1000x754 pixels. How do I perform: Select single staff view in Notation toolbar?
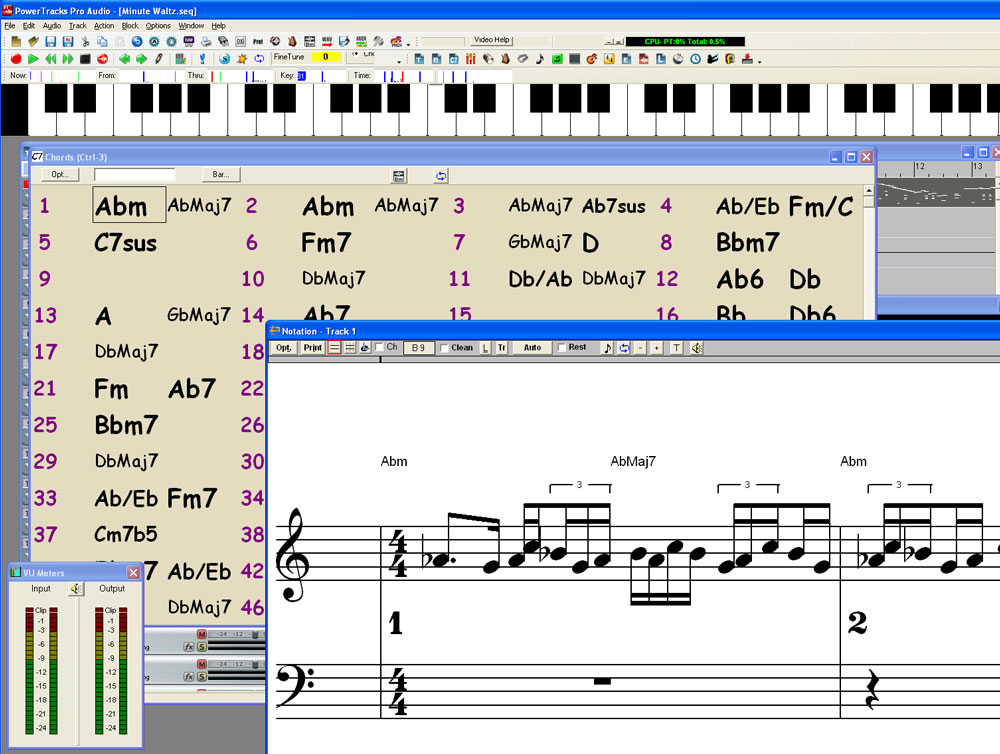click(x=334, y=348)
